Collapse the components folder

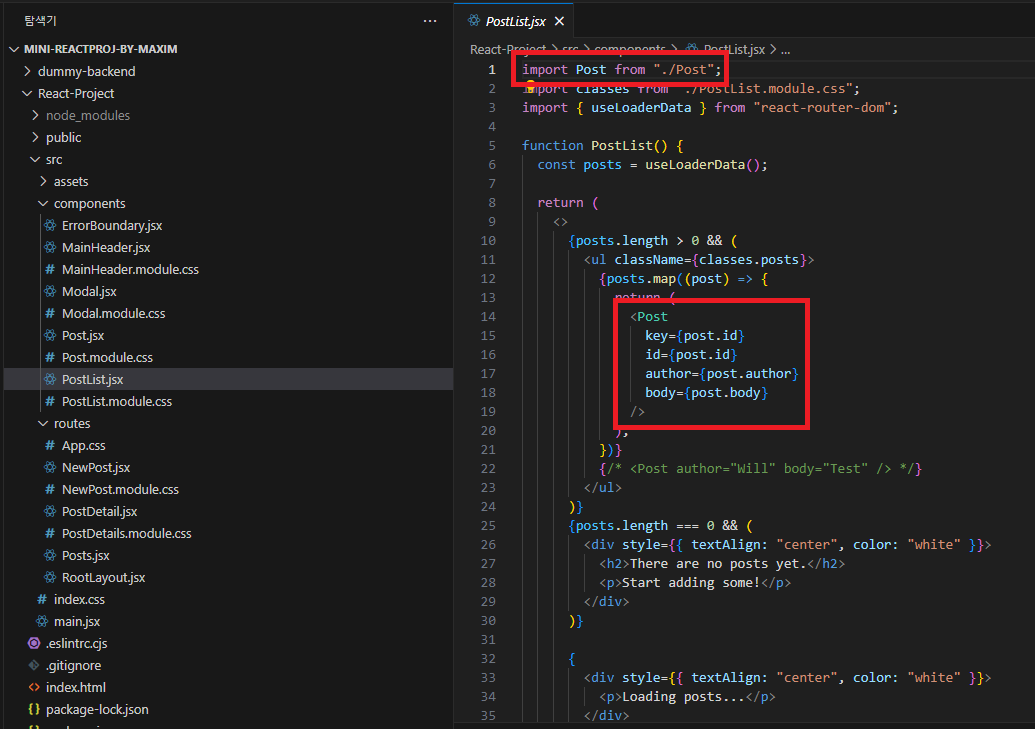[43, 203]
